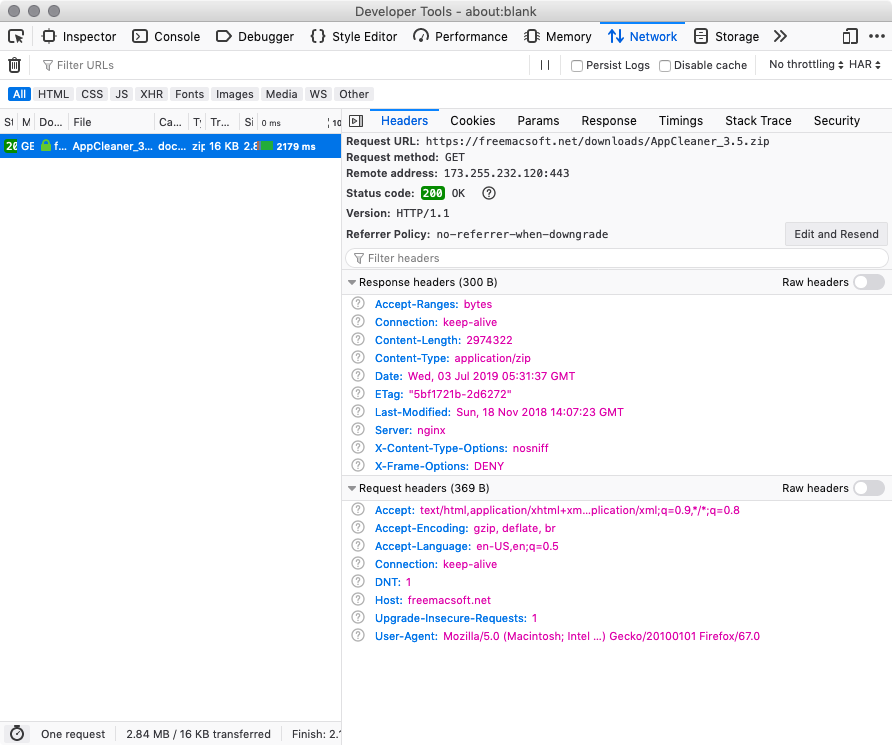
Task: Click the element picker icon
Action: (16, 36)
